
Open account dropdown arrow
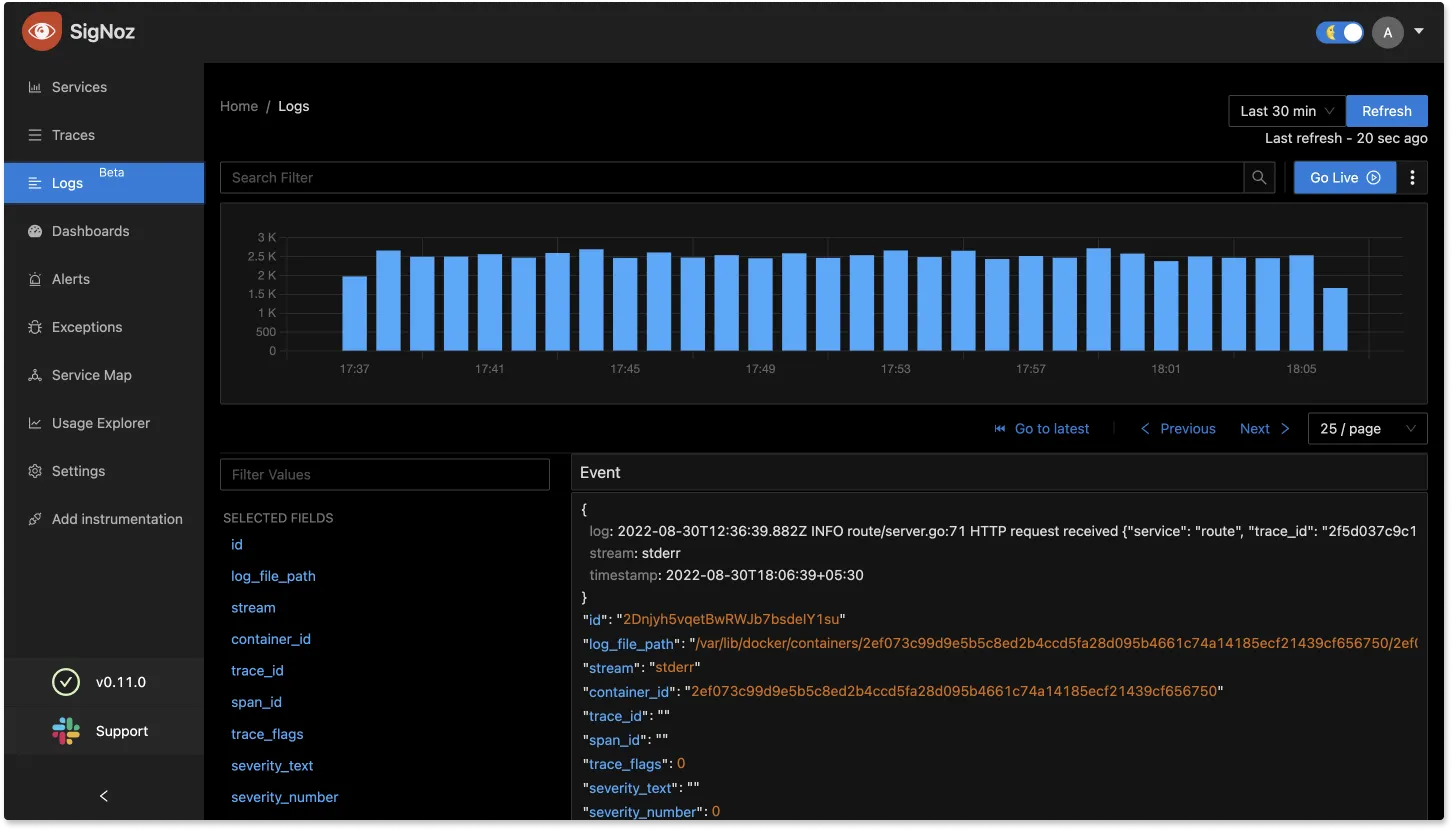pos(1419,32)
